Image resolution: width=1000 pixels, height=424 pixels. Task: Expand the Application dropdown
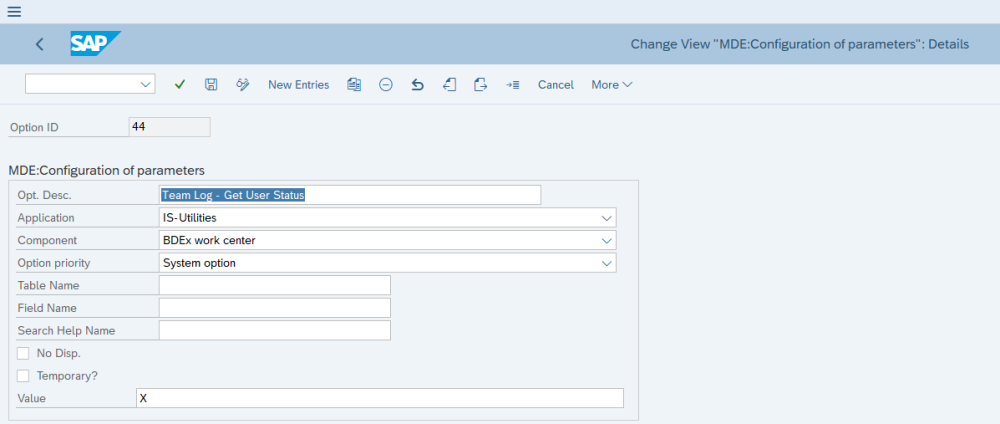[x=607, y=217]
